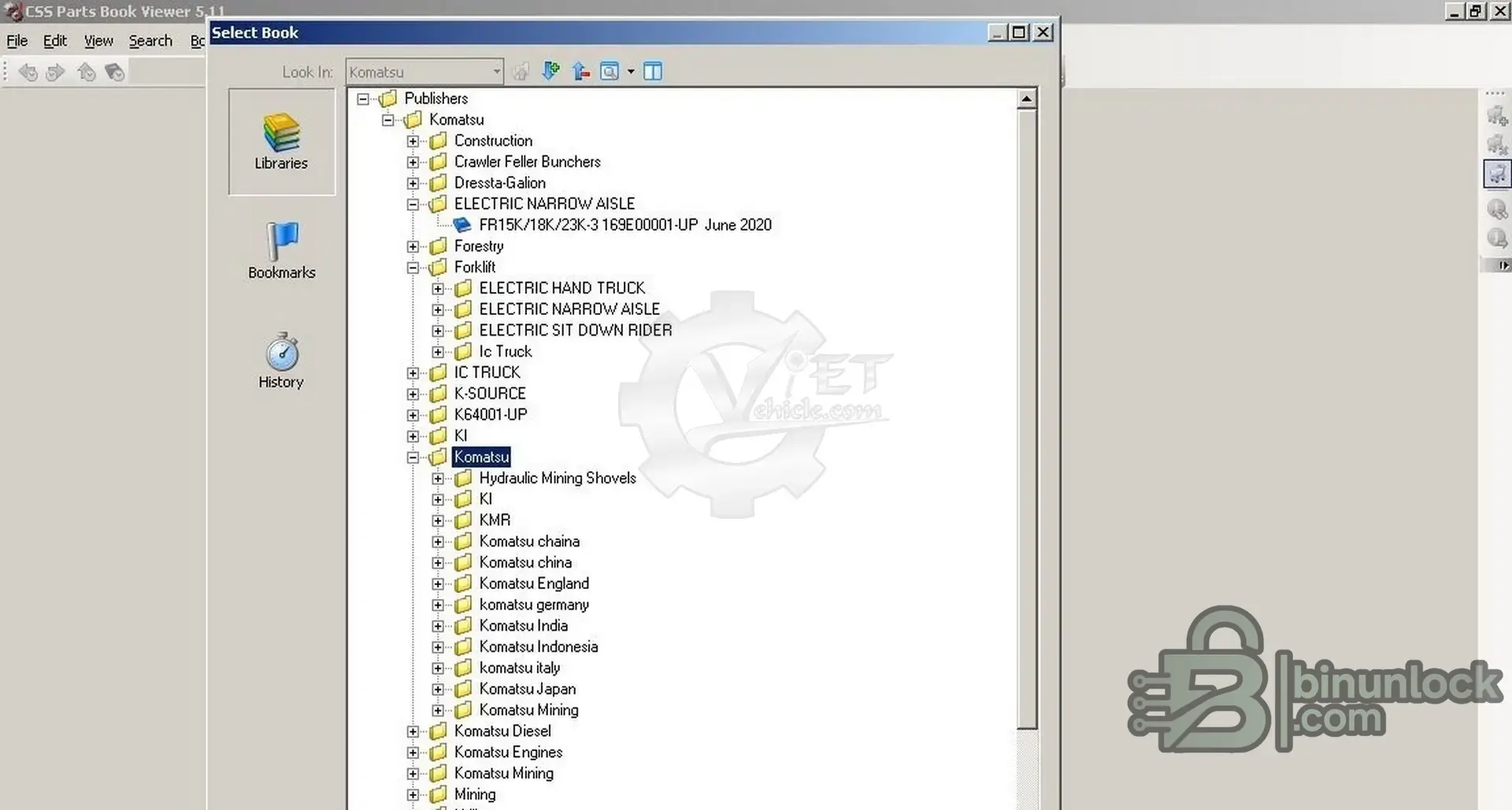This screenshot has width=1512, height=810.
Task: Expand the Hydraulic Mining Shovels folder
Action: [438, 479]
